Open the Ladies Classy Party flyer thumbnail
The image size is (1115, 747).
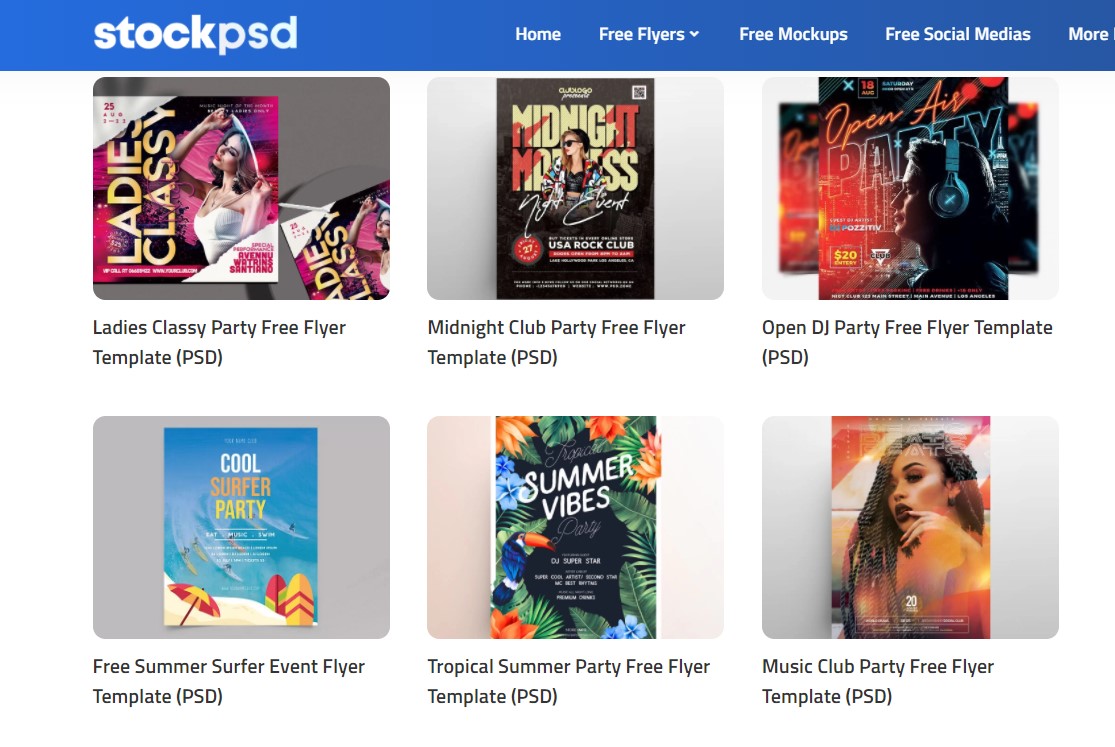tap(241, 189)
